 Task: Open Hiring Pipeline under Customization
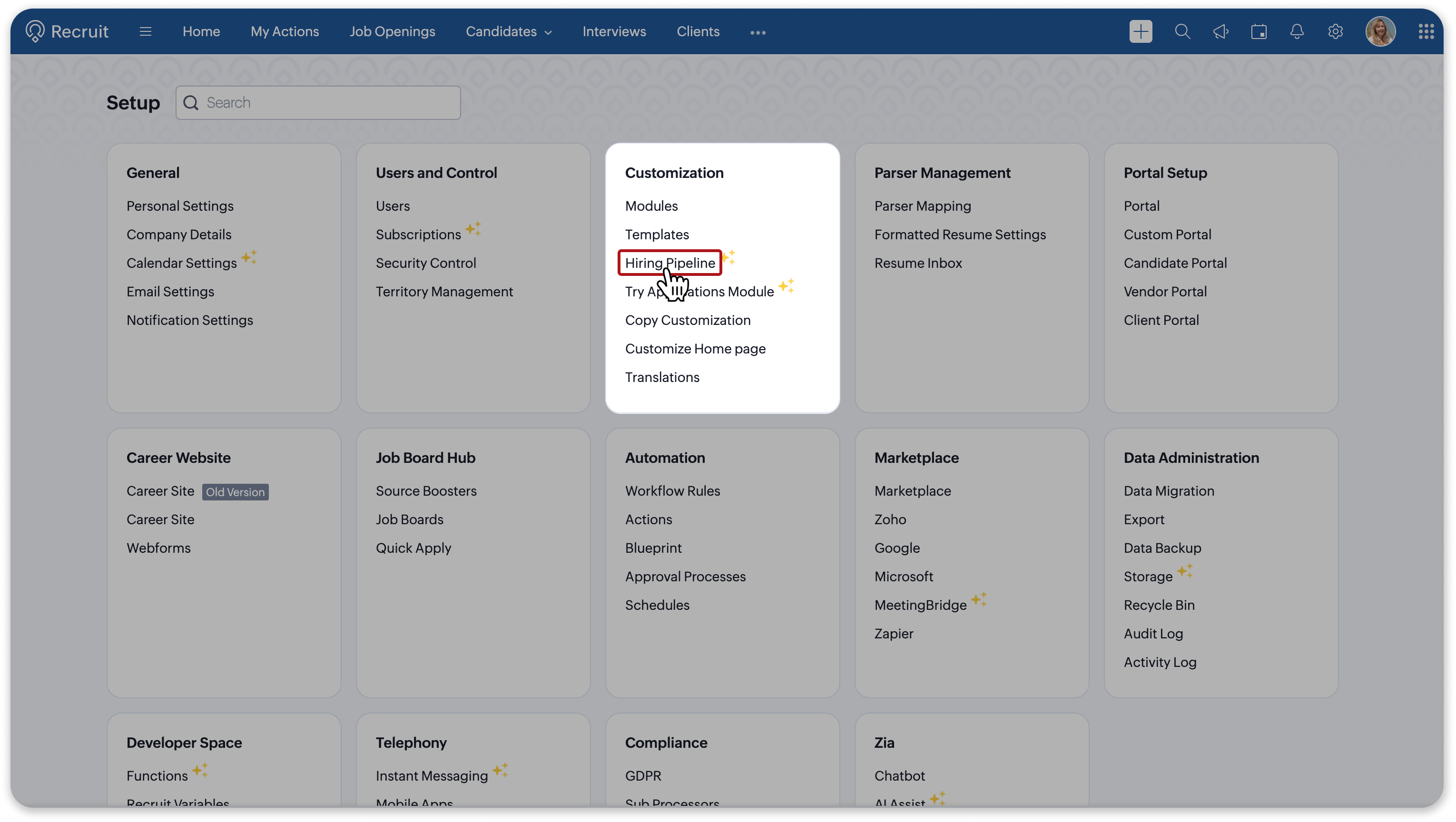click(670, 263)
